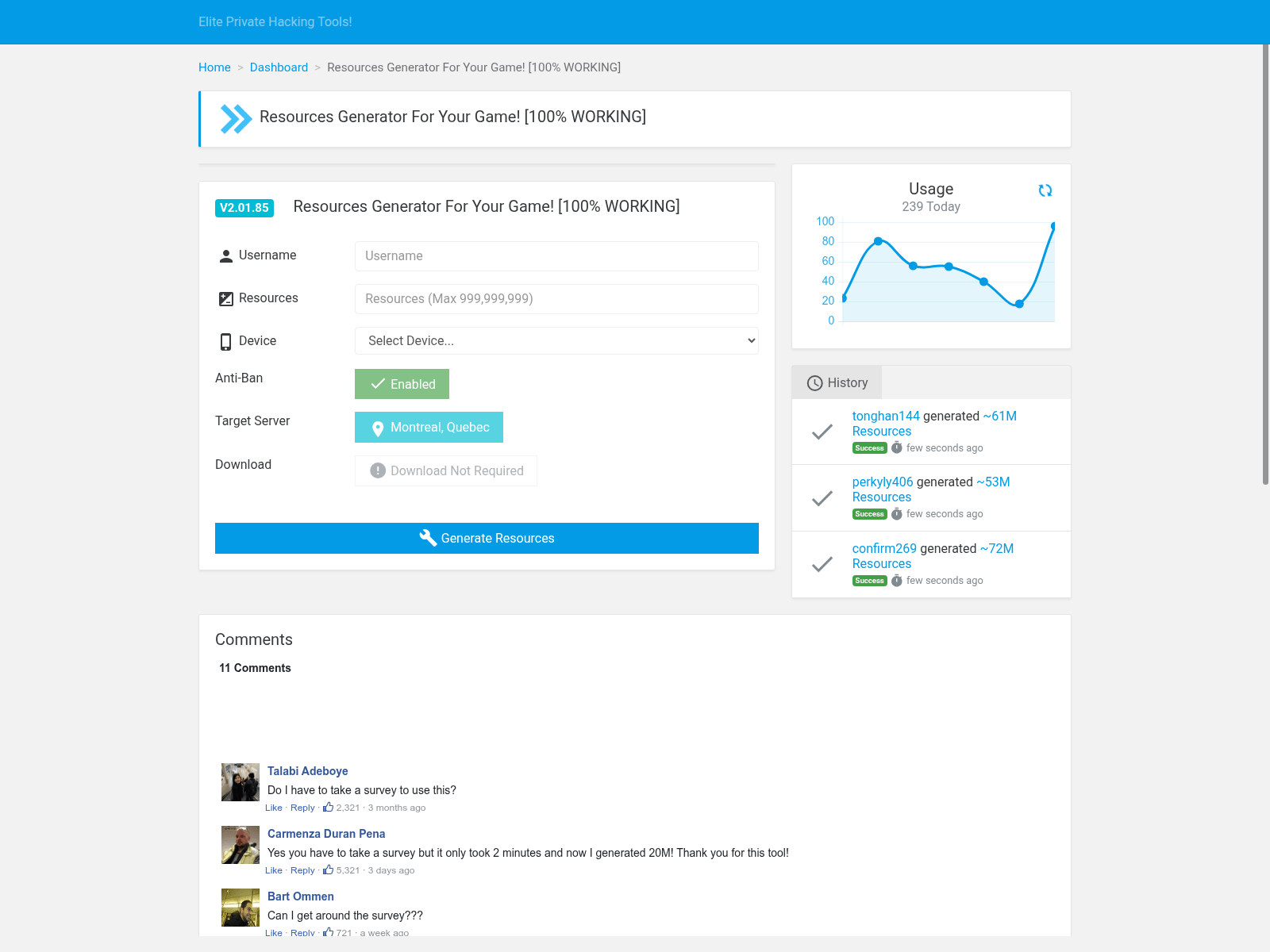
Task: Click the V2.01.85 version badge
Action: coord(244,208)
